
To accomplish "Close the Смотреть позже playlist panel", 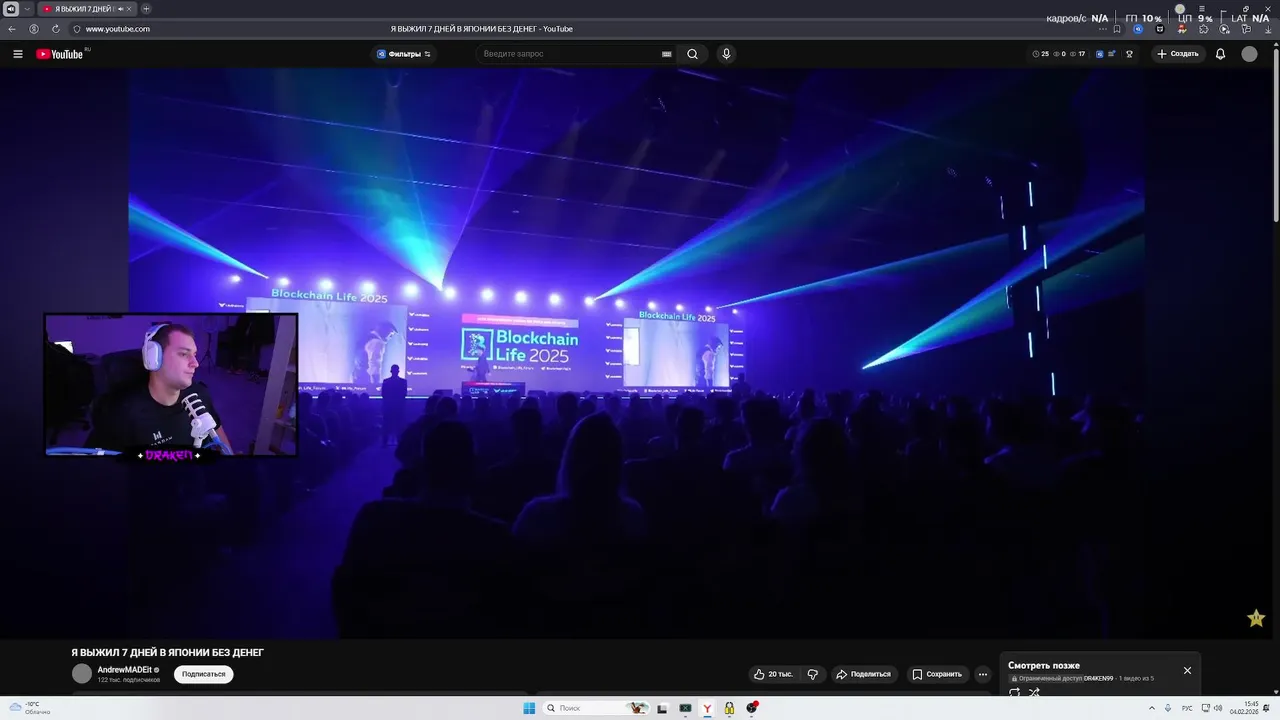I will tap(1188, 670).
